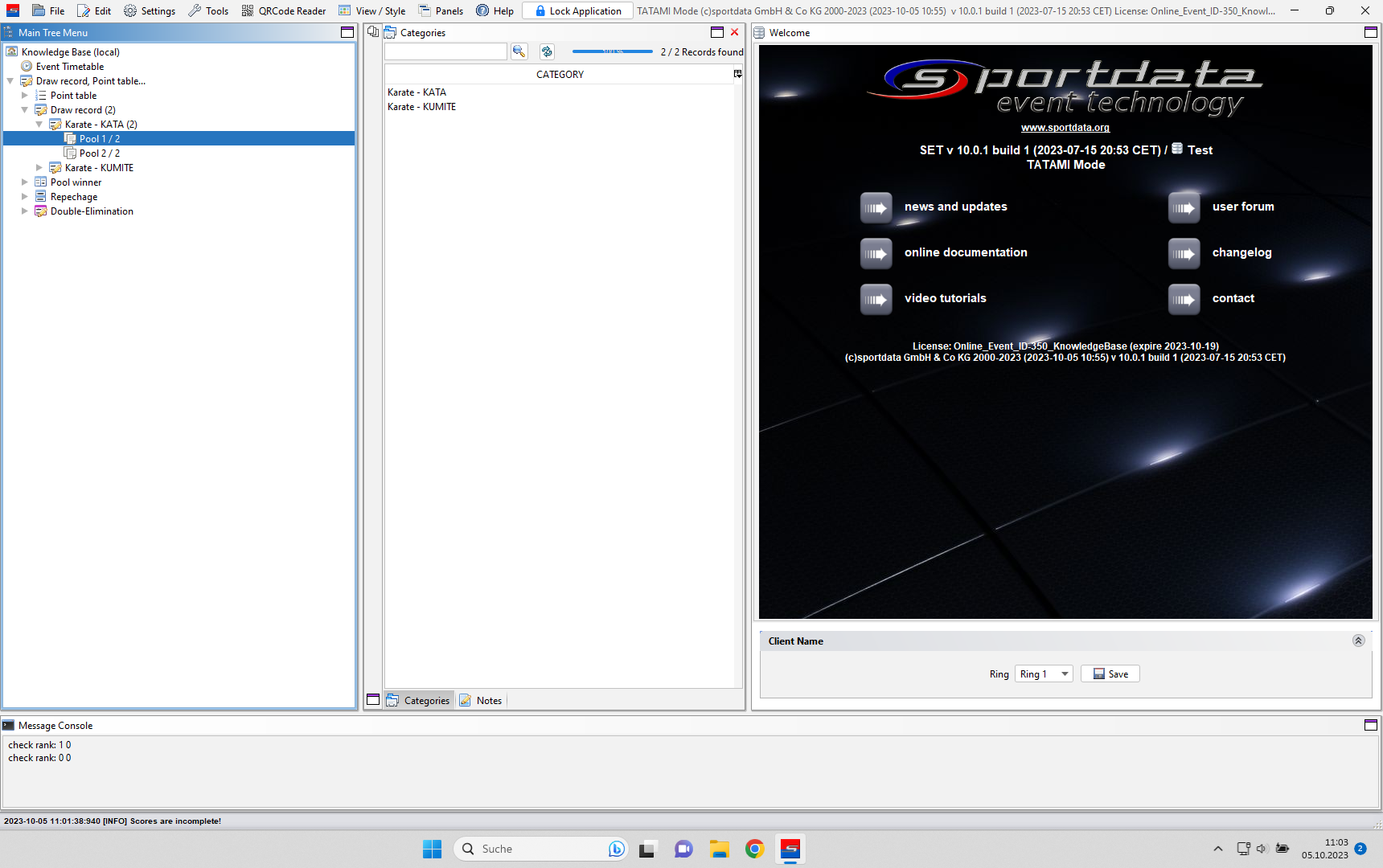This screenshot has height=868, width=1383.
Task: Show hidden system tray icons
Action: point(1218,849)
